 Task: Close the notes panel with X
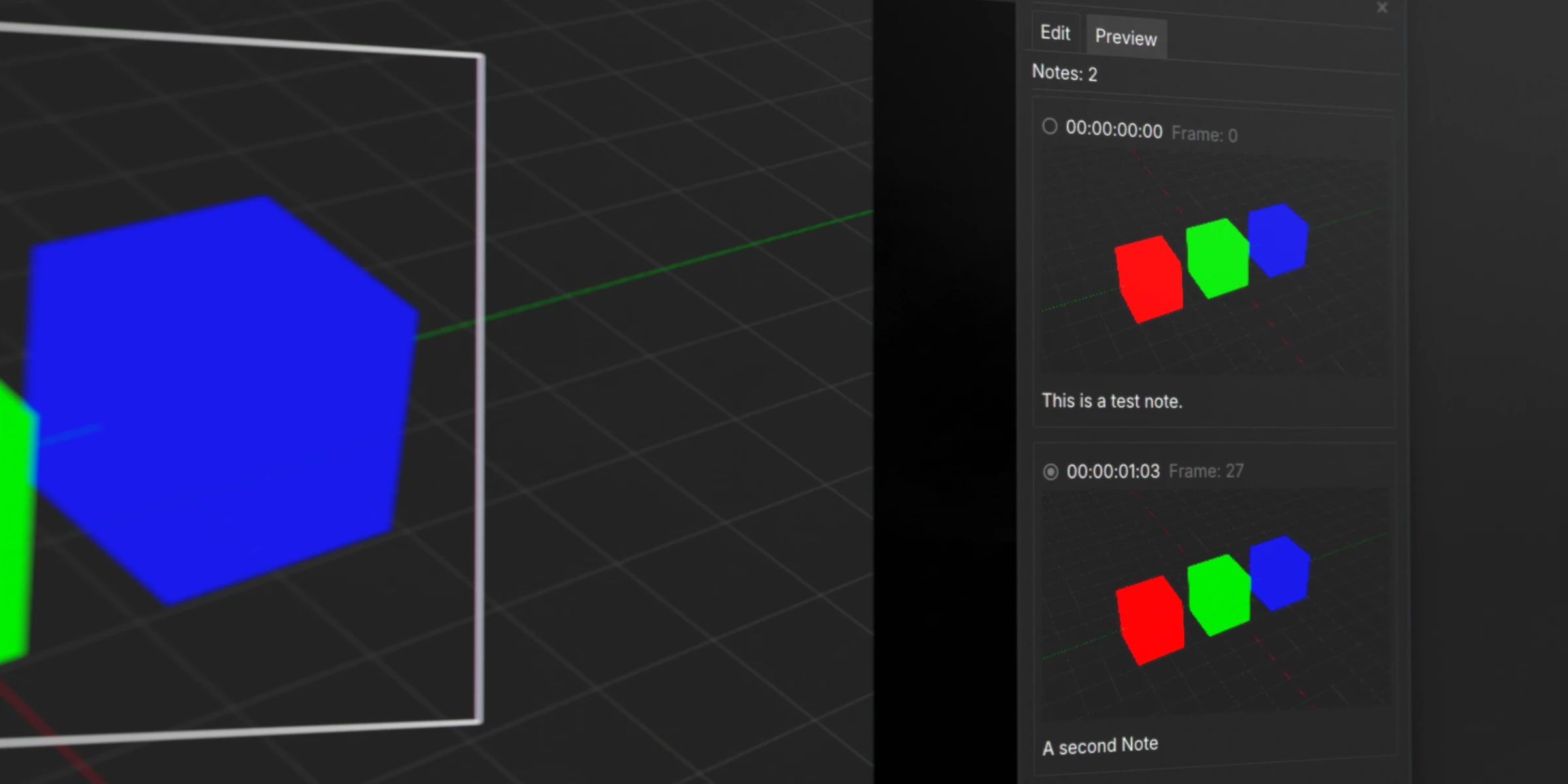tap(1382, 8)
